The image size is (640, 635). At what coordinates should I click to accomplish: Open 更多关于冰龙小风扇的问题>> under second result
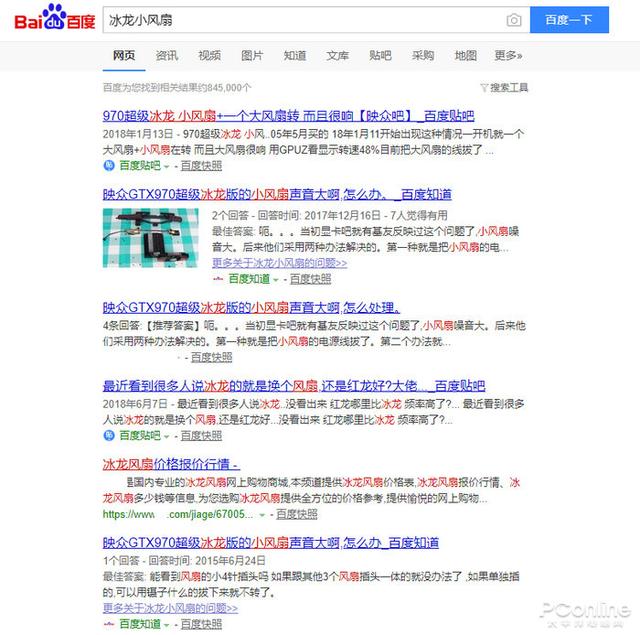280,263
